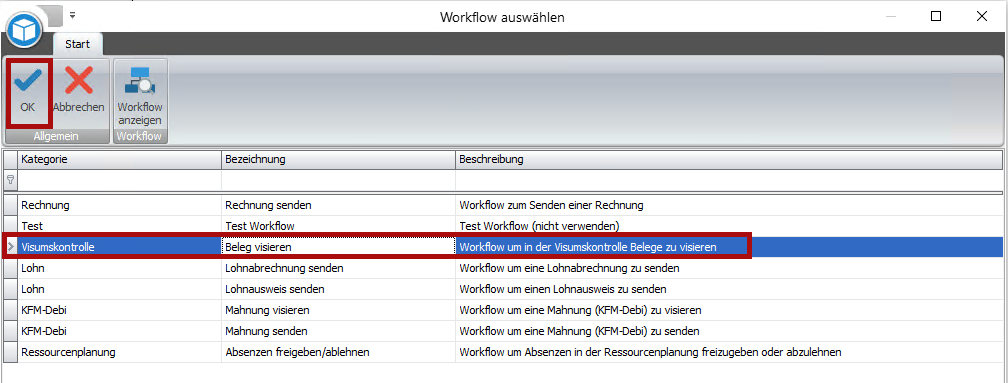Close the Workflow auswählen window
This screenshot has width=1008, height=383.
[x=982, y=17]
